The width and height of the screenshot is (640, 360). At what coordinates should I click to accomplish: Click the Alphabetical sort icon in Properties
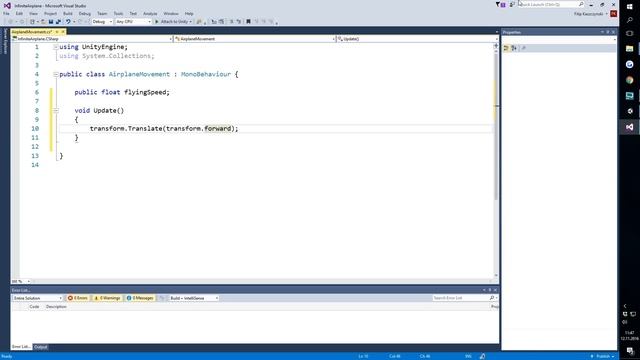[x=514, y=48]
